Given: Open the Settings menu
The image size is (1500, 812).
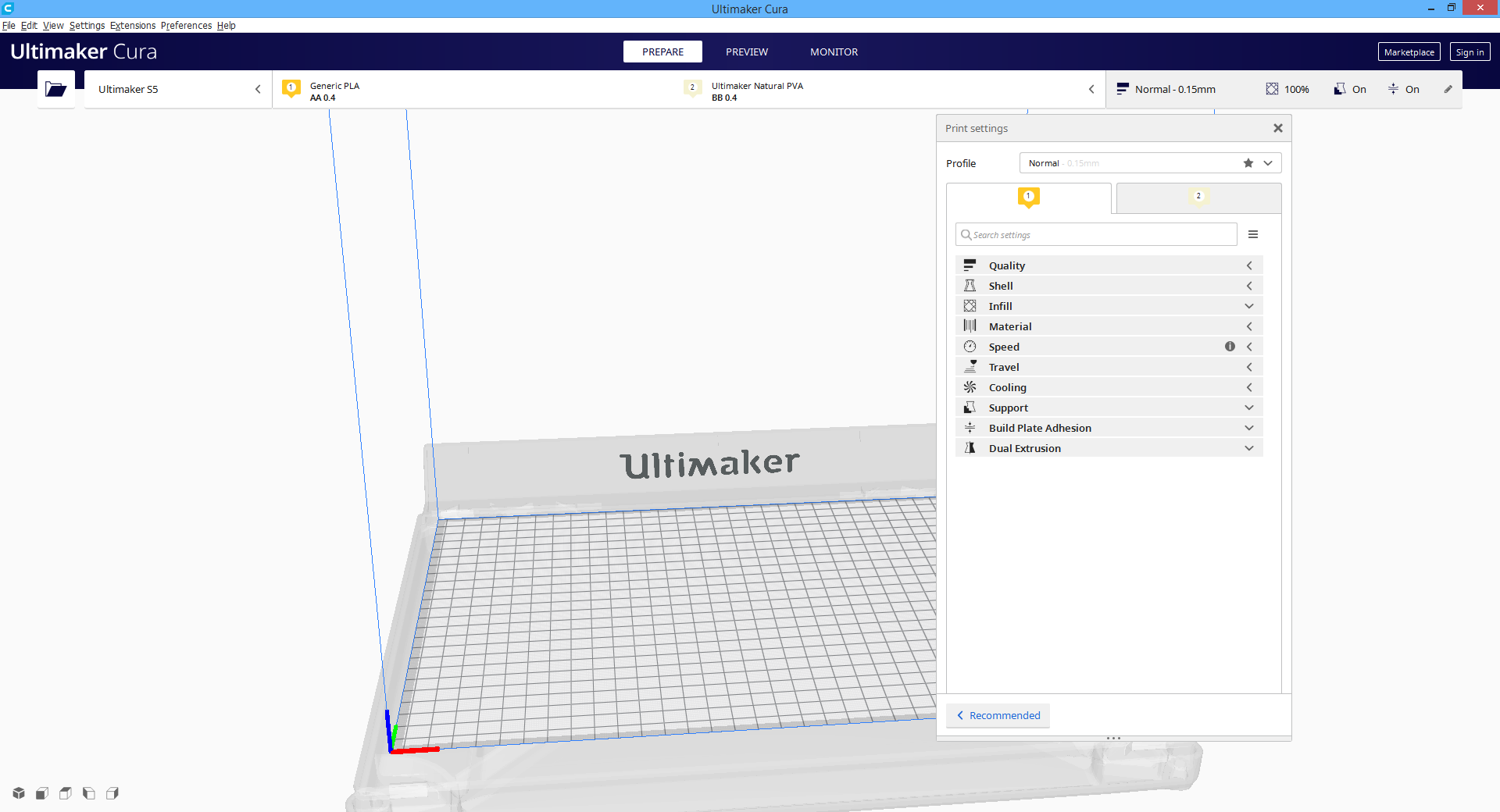Looking at the screenshot, I should pos(87,26).
